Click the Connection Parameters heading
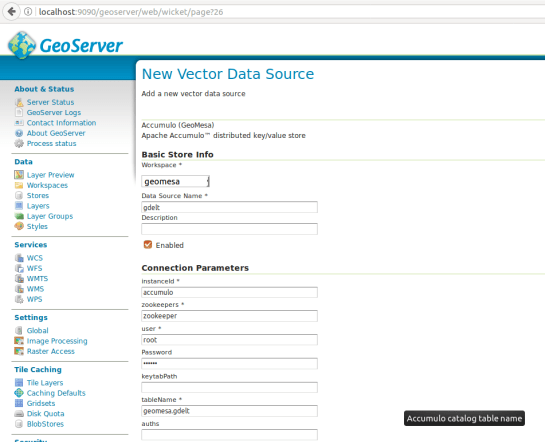This screenshot has height=442, width=545. coord(195,268)
